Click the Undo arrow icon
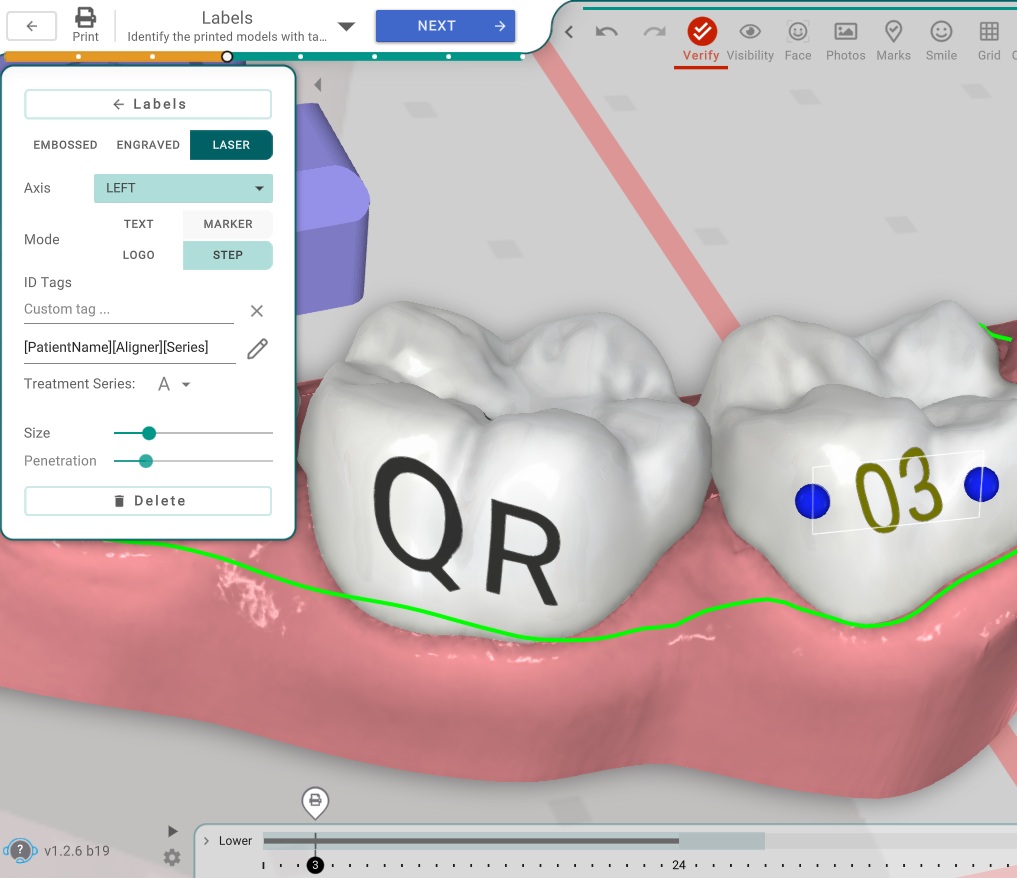 (606, 32)
